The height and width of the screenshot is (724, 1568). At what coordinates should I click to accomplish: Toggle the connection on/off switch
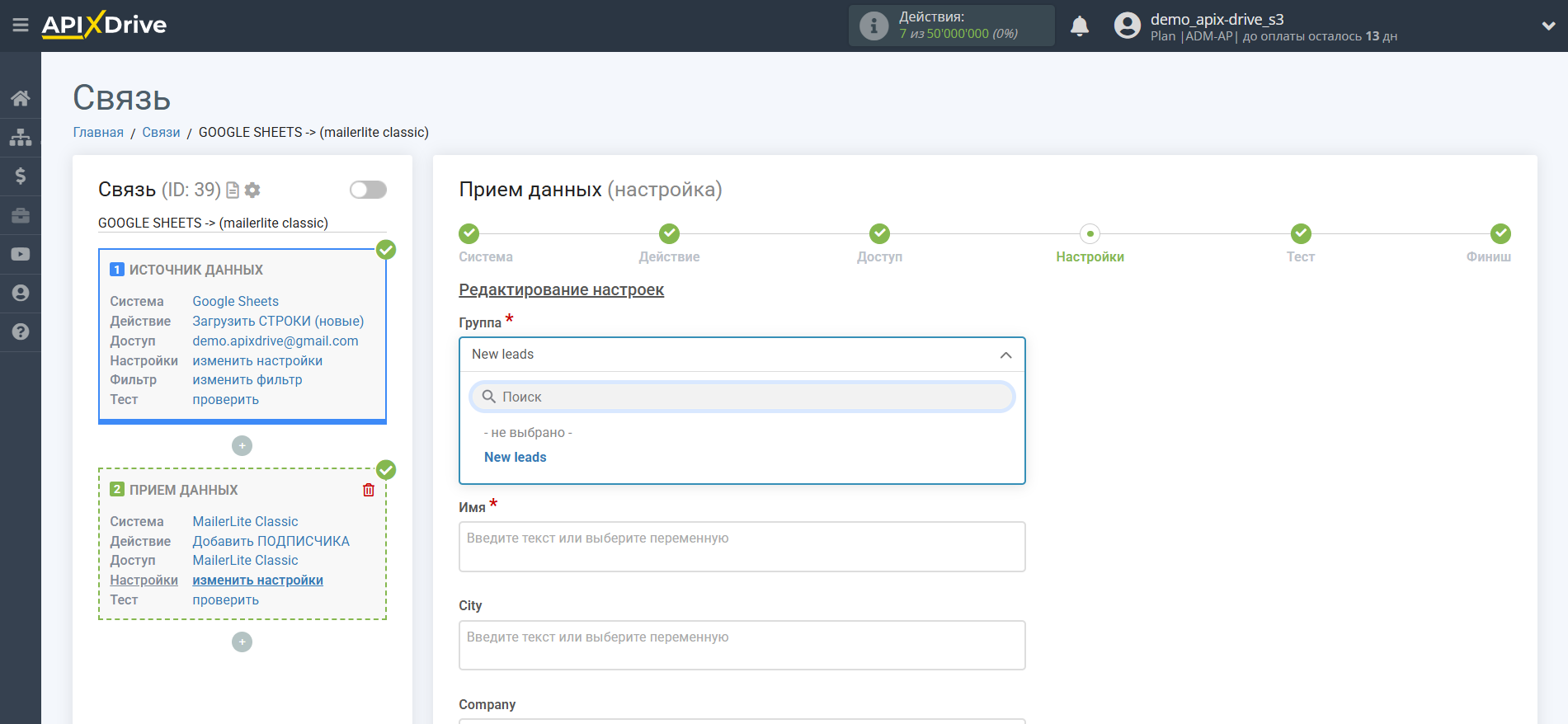[368, 190]
